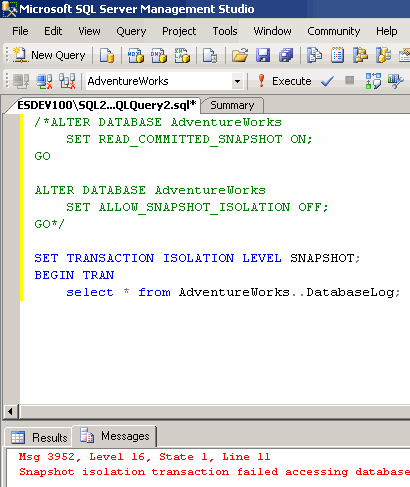Start an Analysis Services MDX Query
The width and height of the screenshot is (410, 487).
136,55
